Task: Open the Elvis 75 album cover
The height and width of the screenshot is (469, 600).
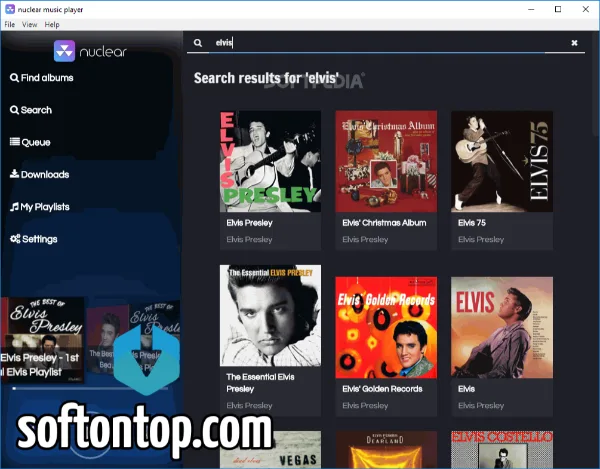Action: click(x=502, y=161)
